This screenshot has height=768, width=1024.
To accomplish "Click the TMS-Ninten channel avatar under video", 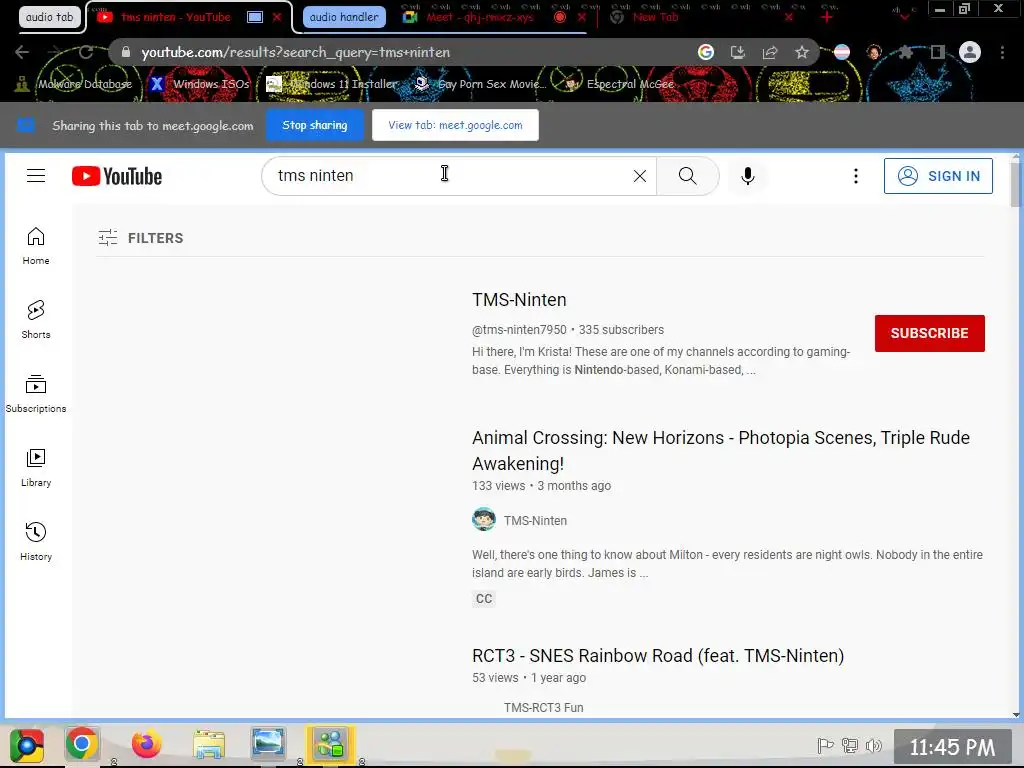I will tap(484, 520).
